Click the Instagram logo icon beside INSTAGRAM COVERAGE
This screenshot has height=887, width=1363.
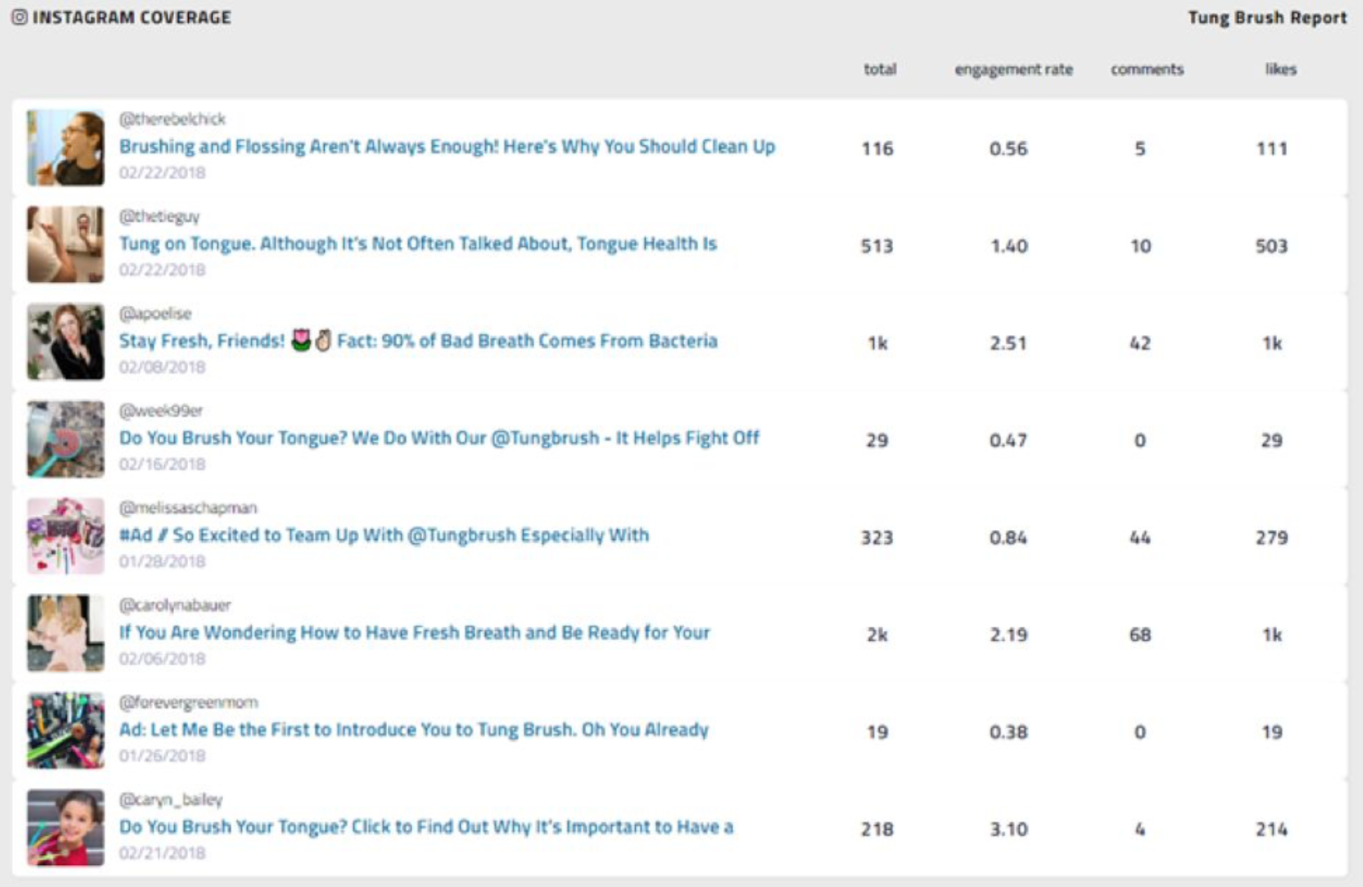coord(19,18)
